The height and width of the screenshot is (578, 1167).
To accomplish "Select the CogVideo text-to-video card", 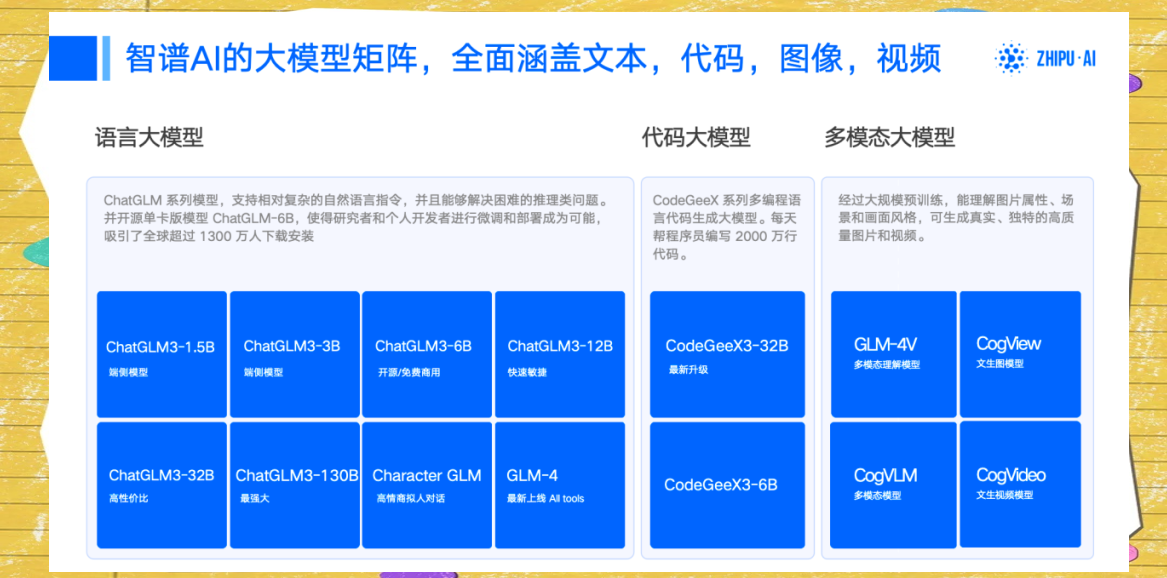I will pyautogui.click(x=1020, y=484).
